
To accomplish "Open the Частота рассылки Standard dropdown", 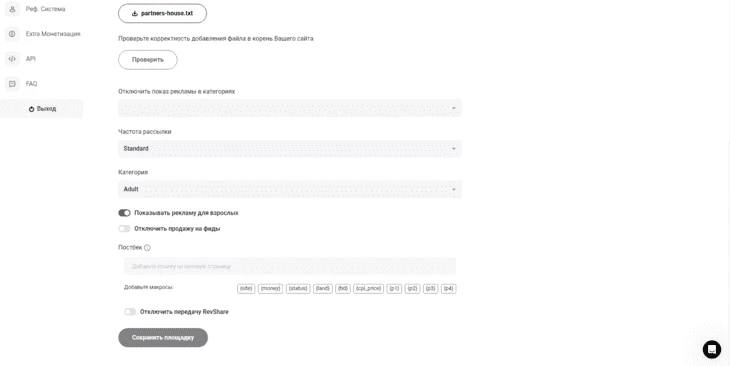I will click(290, 149).
